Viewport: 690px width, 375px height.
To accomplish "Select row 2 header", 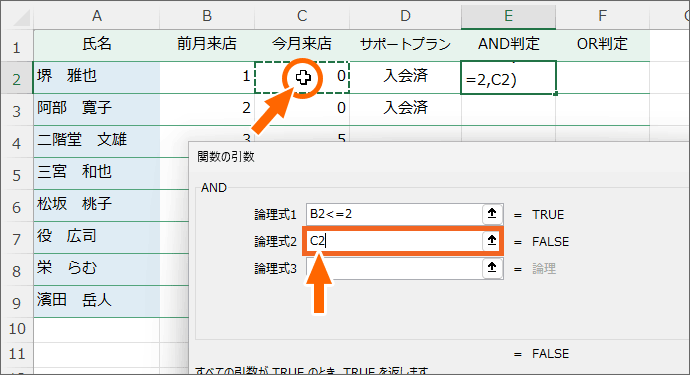I will click(x=17, y=78).
